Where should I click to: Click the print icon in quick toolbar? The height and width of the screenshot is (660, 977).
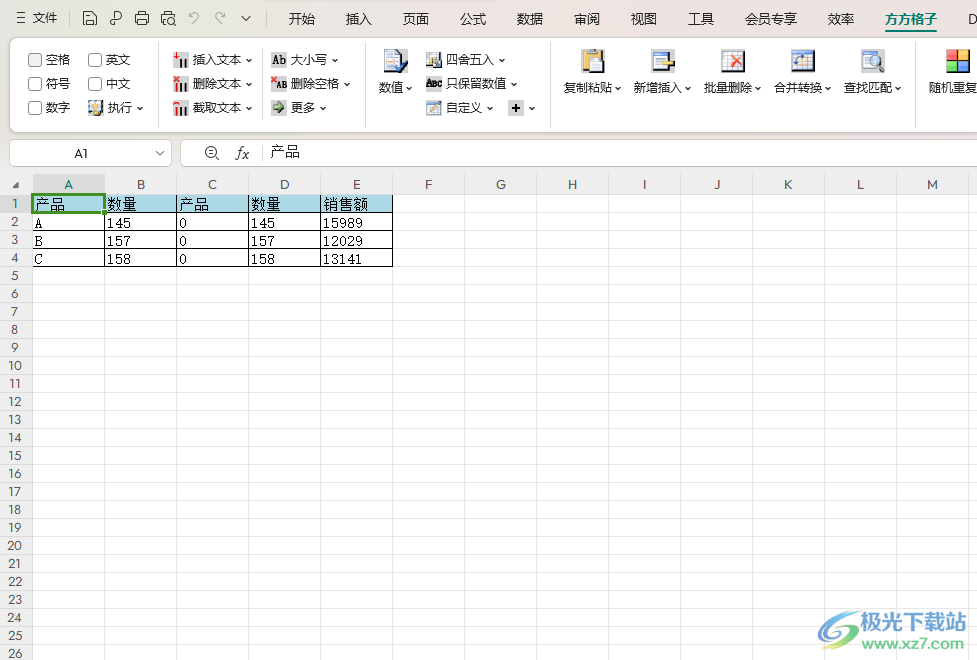tap(142, 18)
